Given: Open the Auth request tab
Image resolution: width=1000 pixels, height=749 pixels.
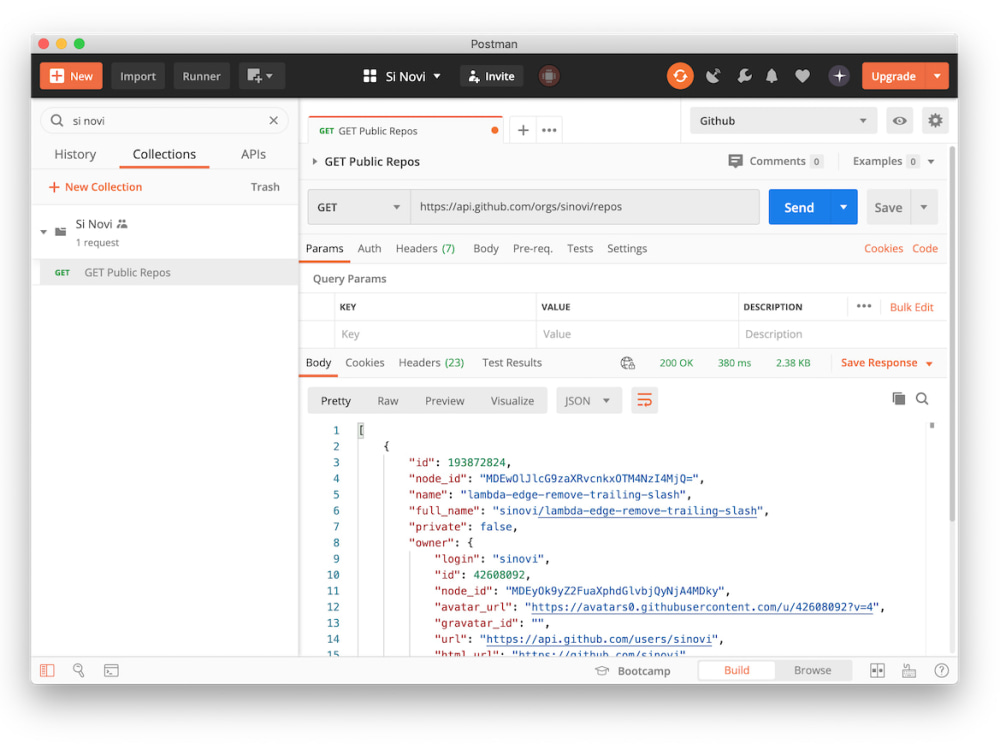Looking at the screenshot, I should [369, 249].
